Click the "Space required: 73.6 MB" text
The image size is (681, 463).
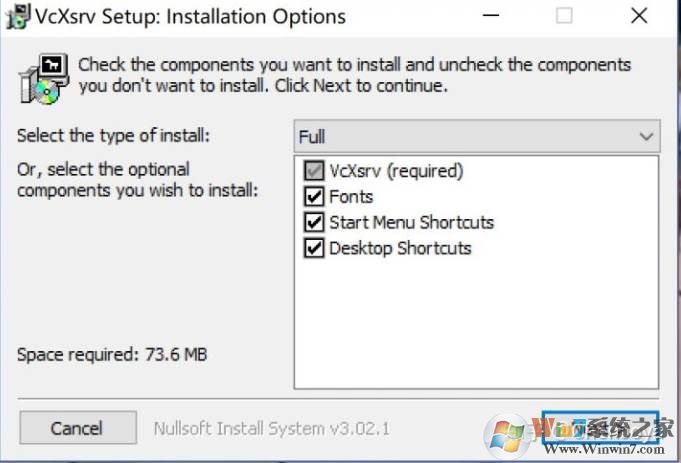[113, 355]
